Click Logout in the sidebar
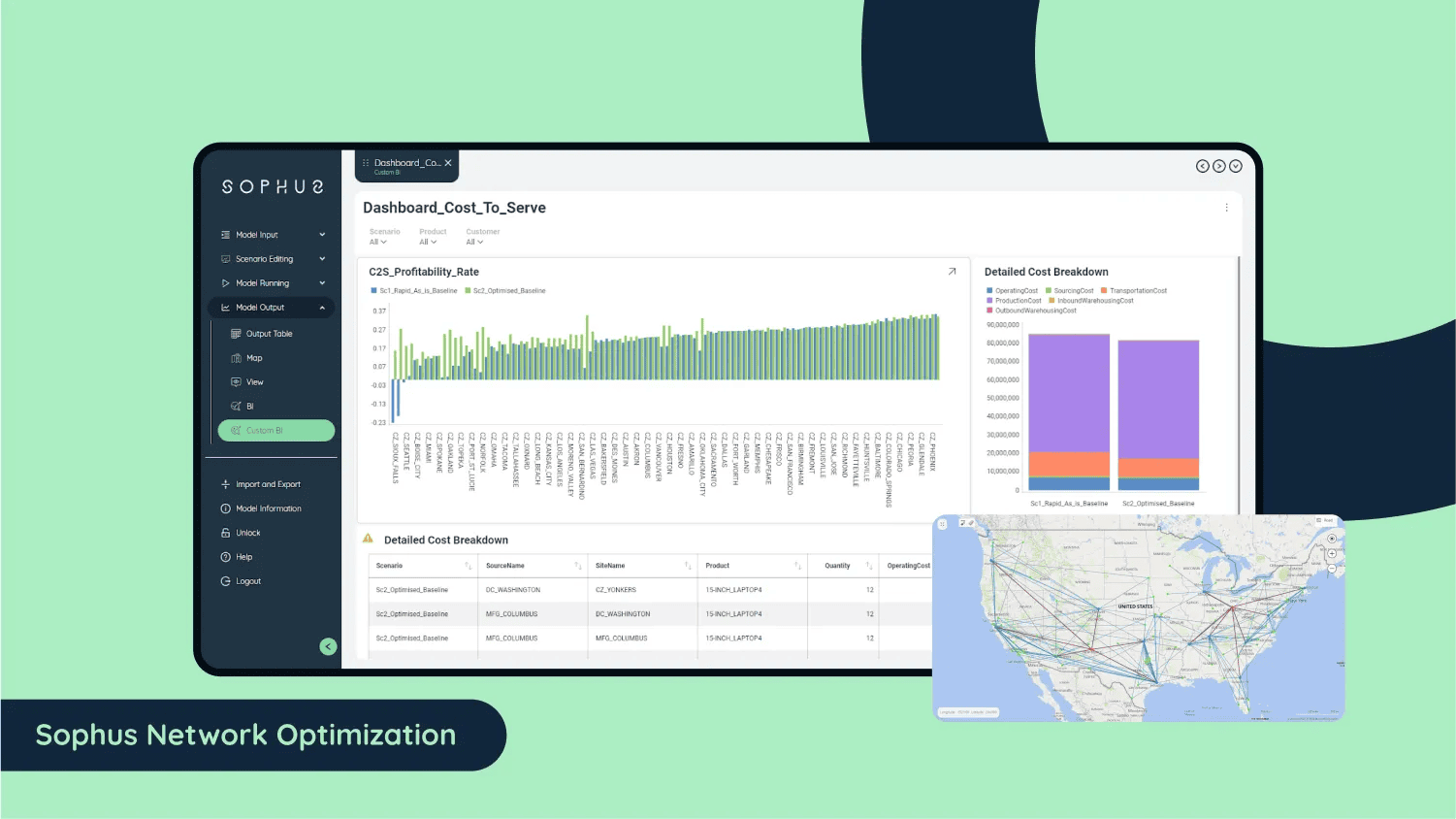 tap(227, 580)
